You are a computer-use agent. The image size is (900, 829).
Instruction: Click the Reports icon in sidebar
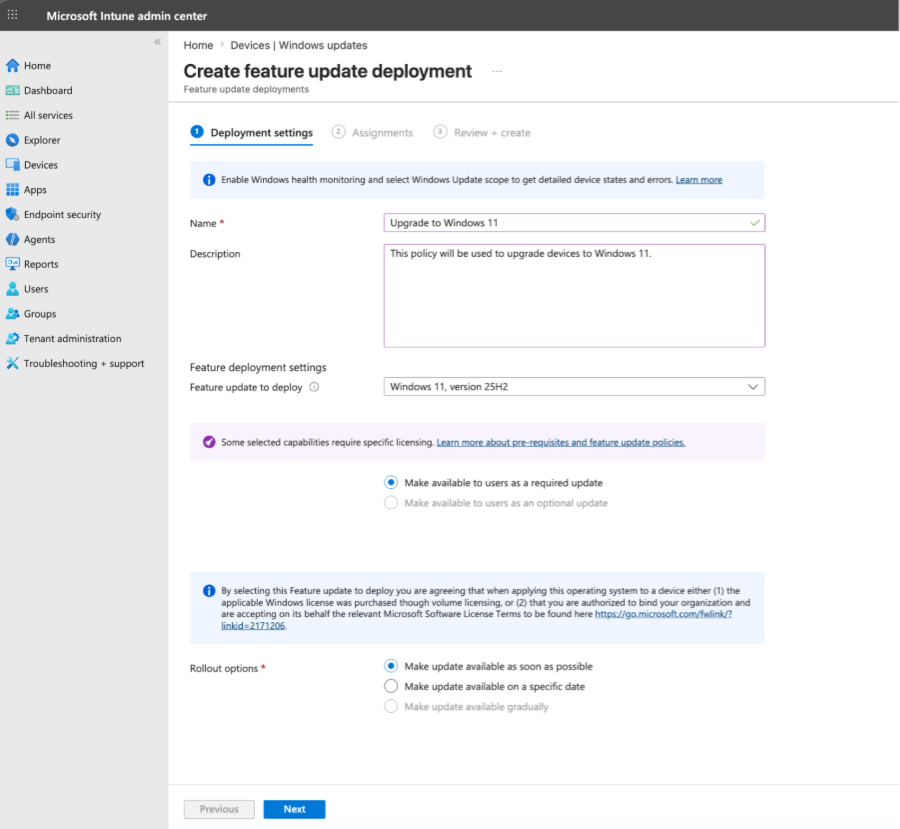click(13, 264)
